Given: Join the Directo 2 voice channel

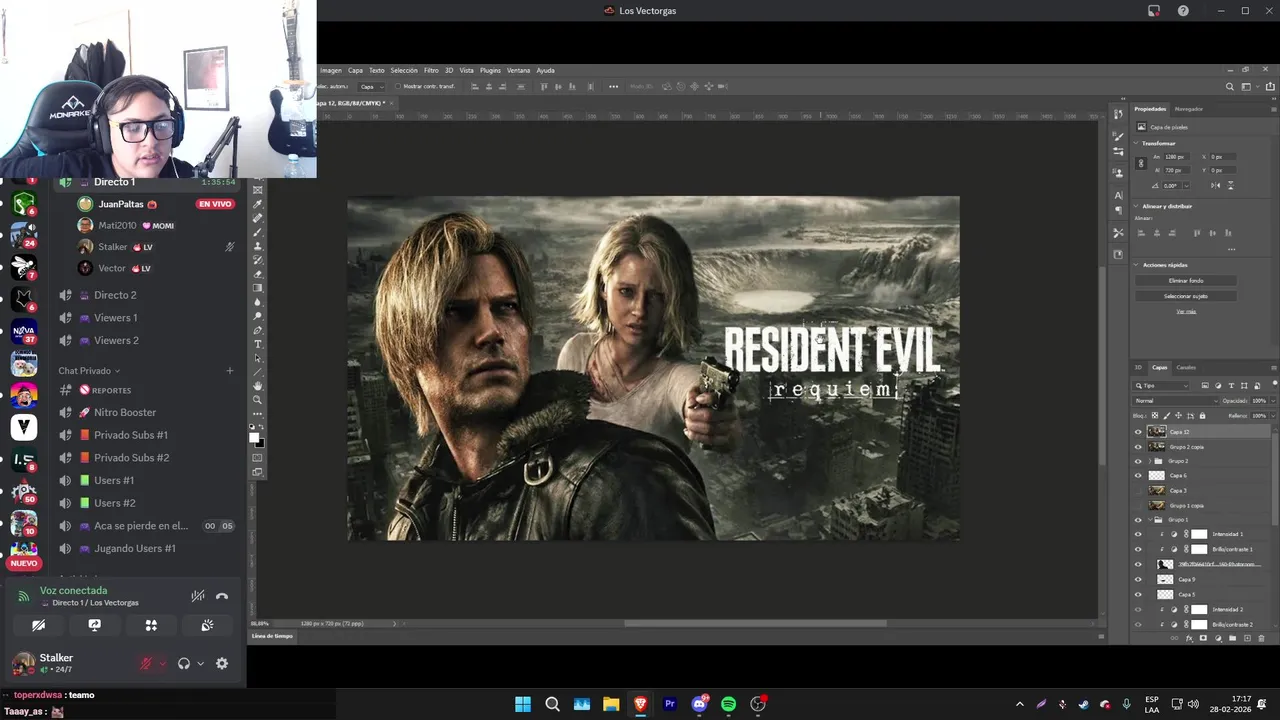Looking at the screenshot, I should point(115,295).
